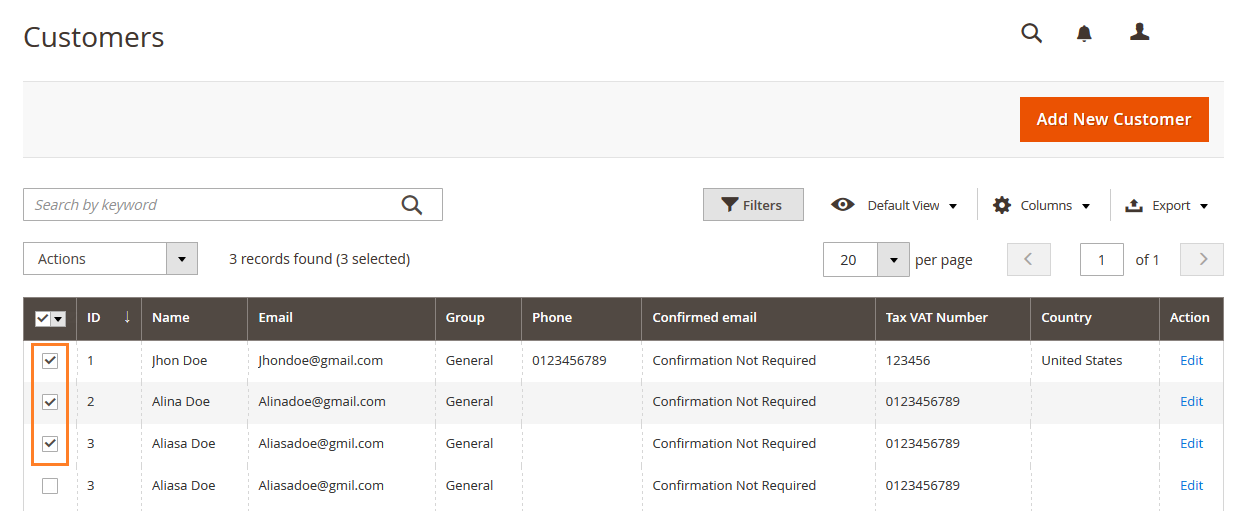Click the eye icon beside Default View
The height and width of the screenshot is (511, 1253).
843,205
